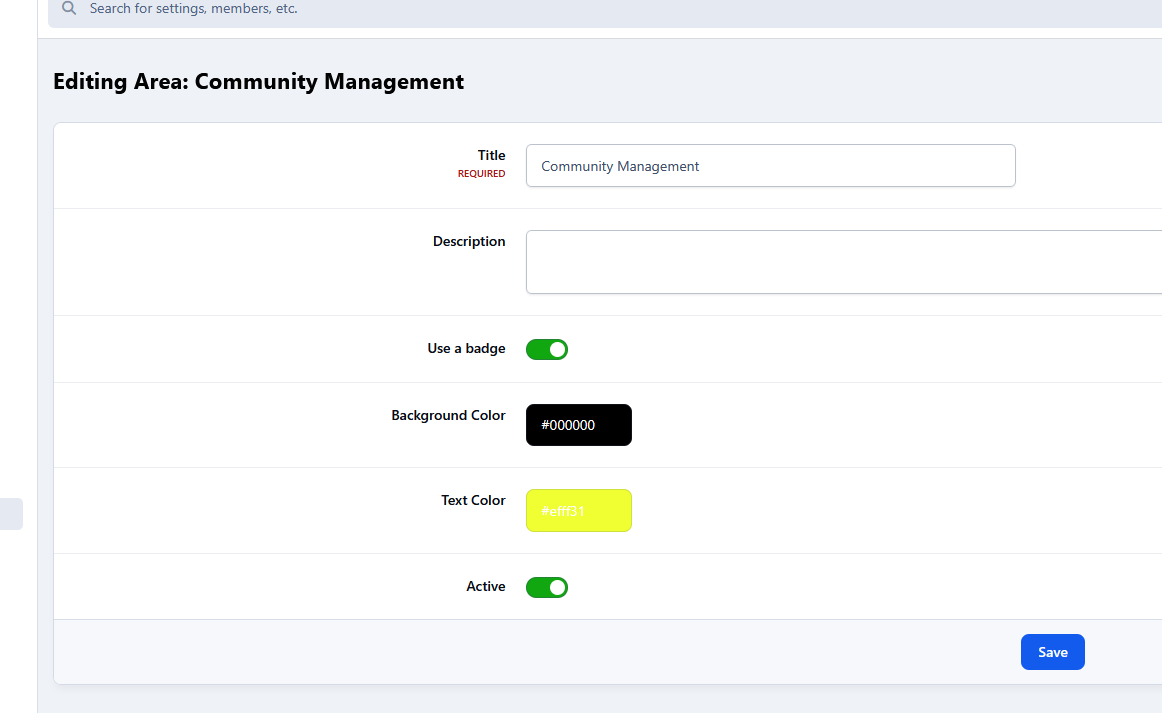Viewport: 1162px width, 713px height.
Task: Select the highlighted item in left sidebar
Action: point(11,514)
